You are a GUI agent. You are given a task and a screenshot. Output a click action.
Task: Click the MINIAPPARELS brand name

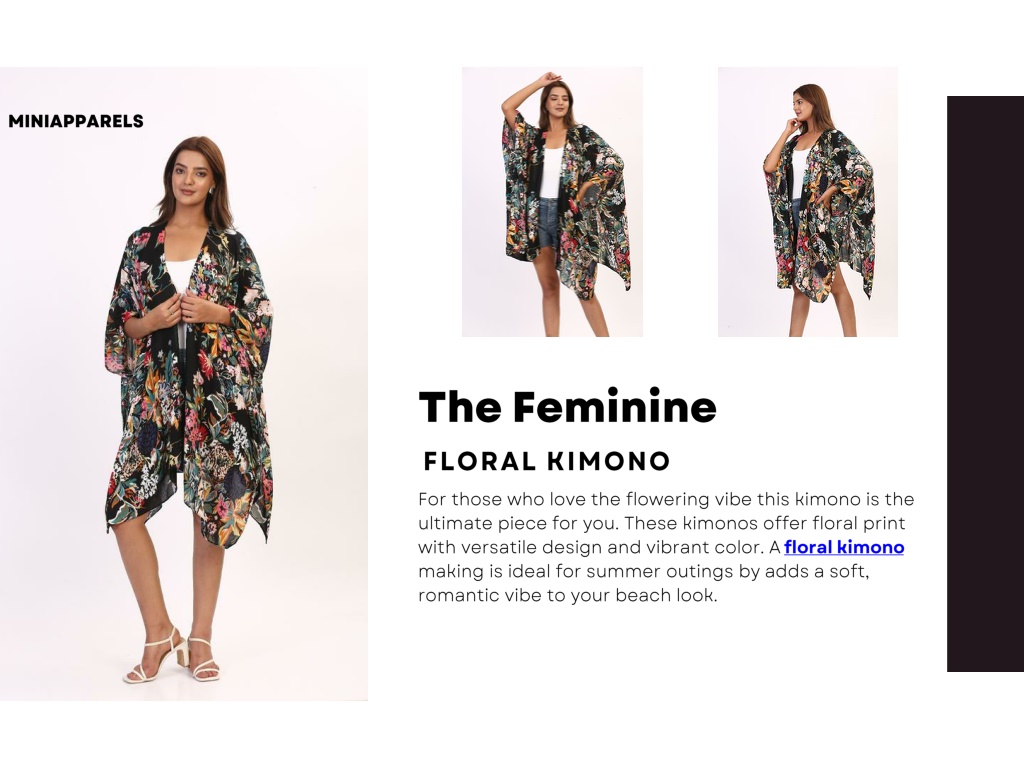76,121
